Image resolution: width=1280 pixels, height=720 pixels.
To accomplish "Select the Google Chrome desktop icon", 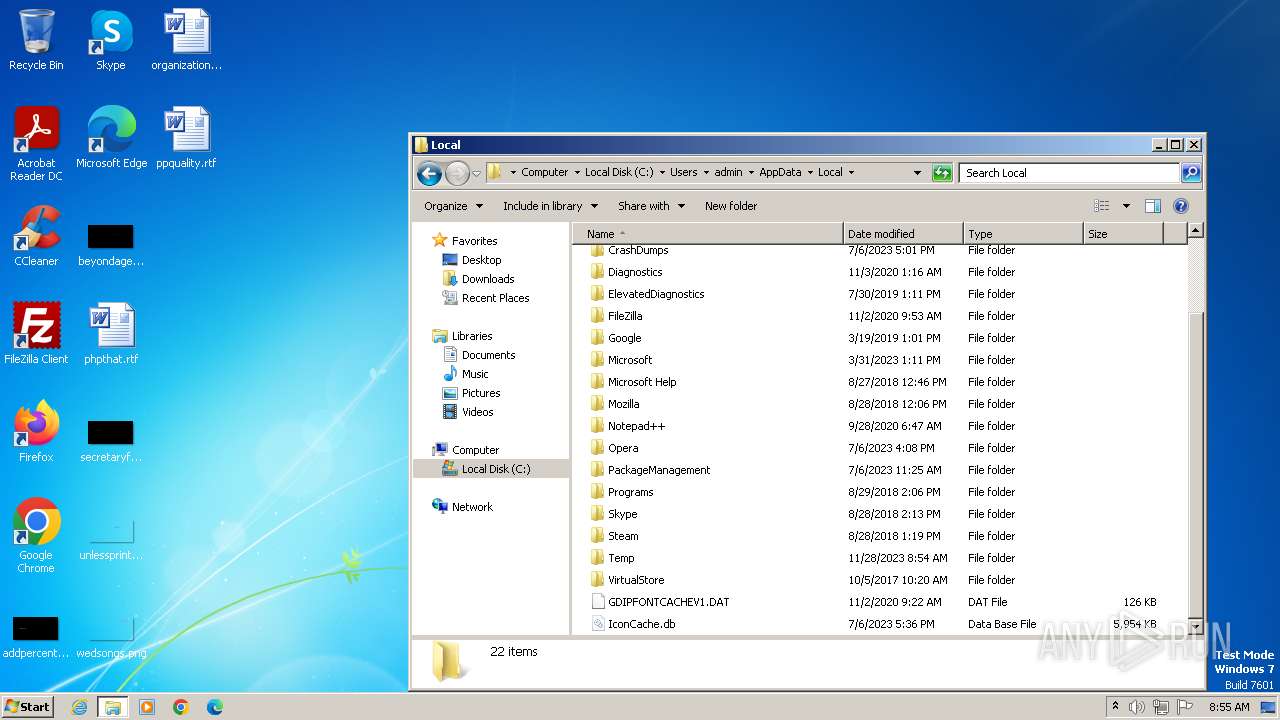I will (36, 536).
